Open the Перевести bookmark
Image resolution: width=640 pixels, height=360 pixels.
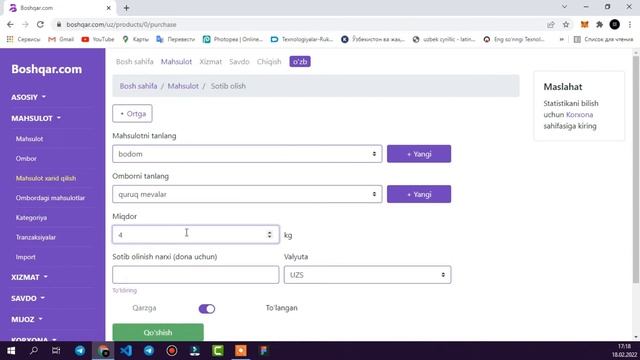176,39
